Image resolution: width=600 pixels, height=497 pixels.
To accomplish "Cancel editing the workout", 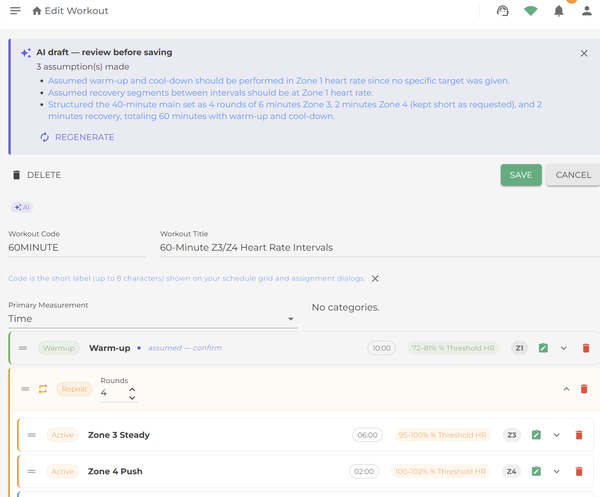I will click(x=573, y=175).
